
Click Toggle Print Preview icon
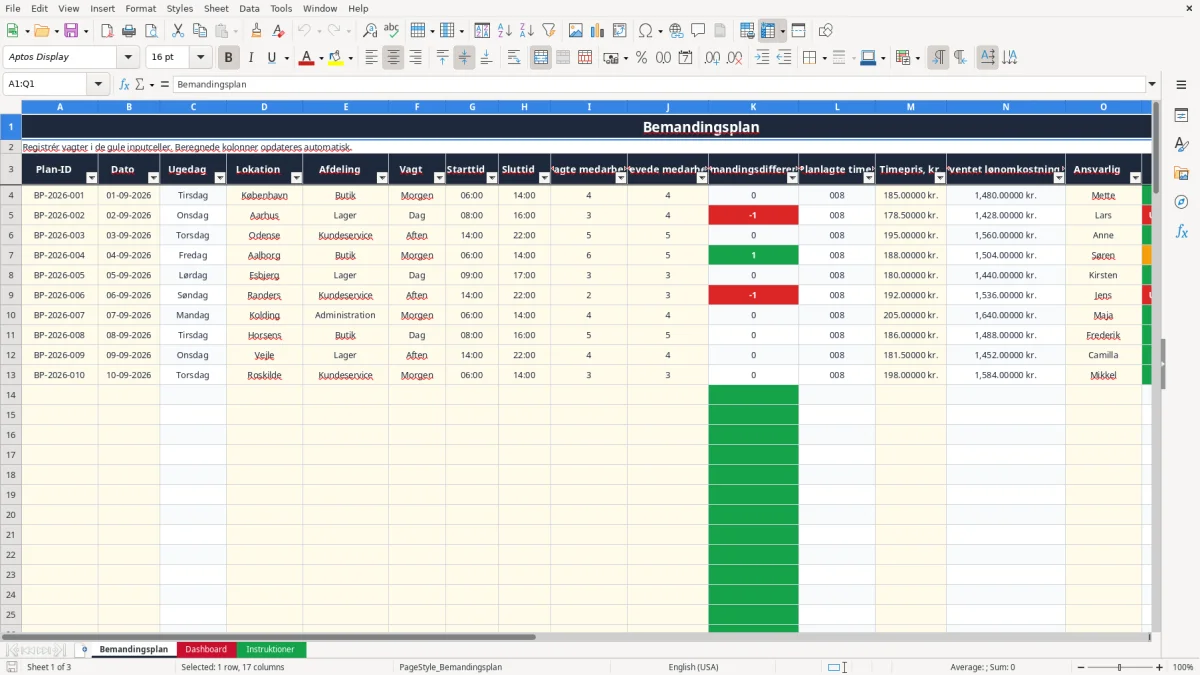pyautogui.click(x=151, y=31)
